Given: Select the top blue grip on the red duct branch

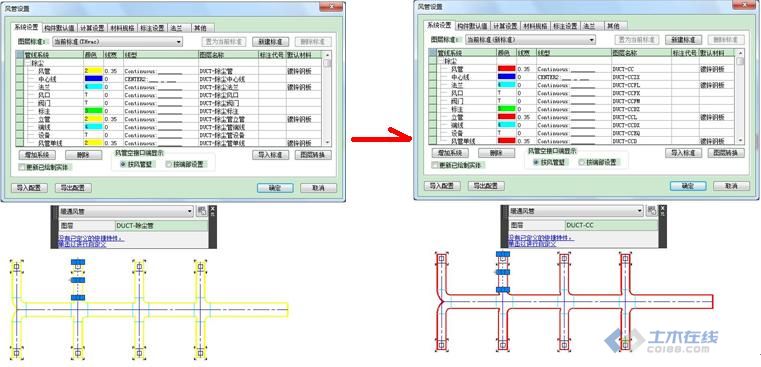Looking at the screenshot, I should coord(503,254).
